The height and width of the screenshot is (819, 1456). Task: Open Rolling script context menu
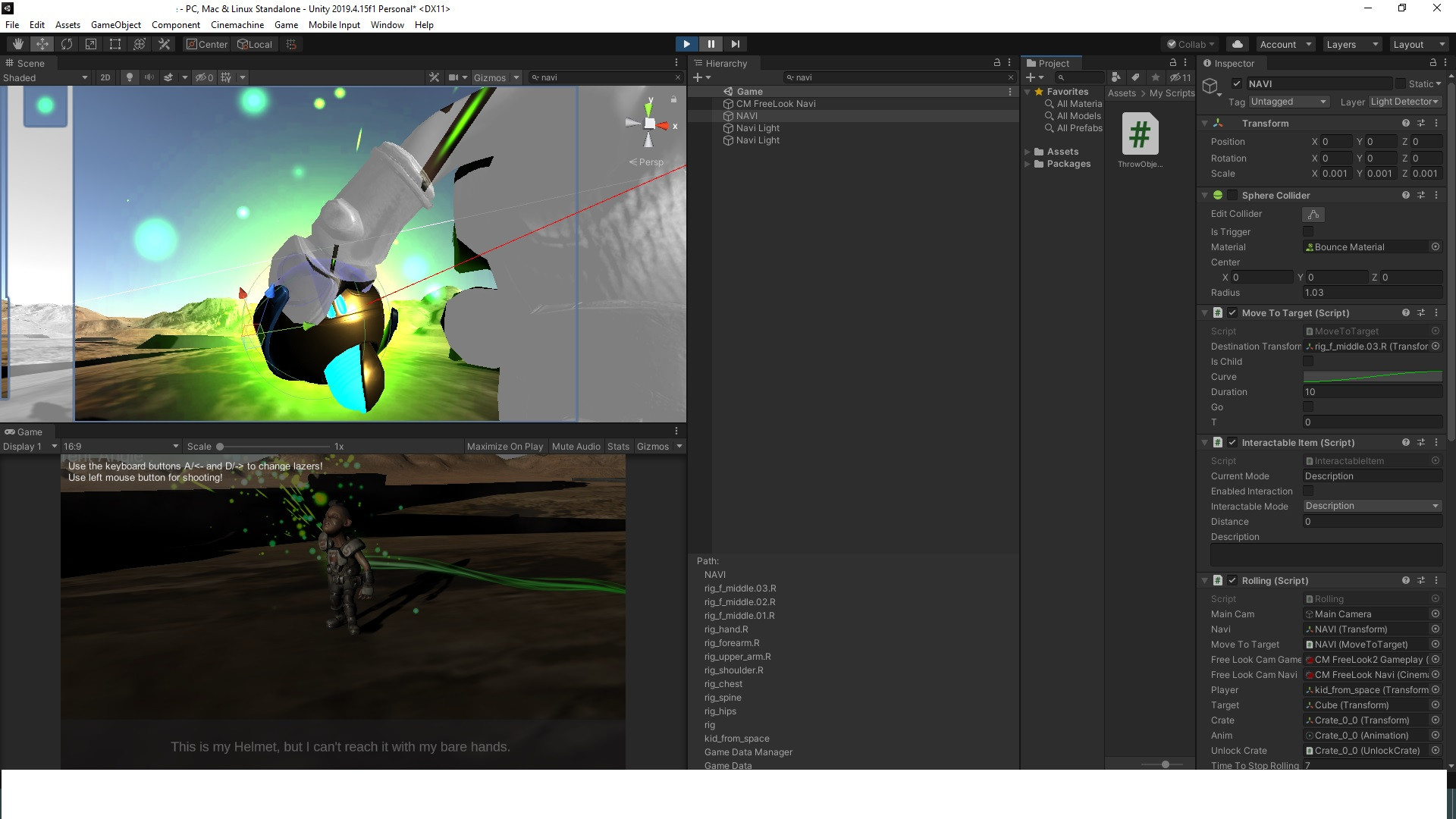(x=1436, y=581)
